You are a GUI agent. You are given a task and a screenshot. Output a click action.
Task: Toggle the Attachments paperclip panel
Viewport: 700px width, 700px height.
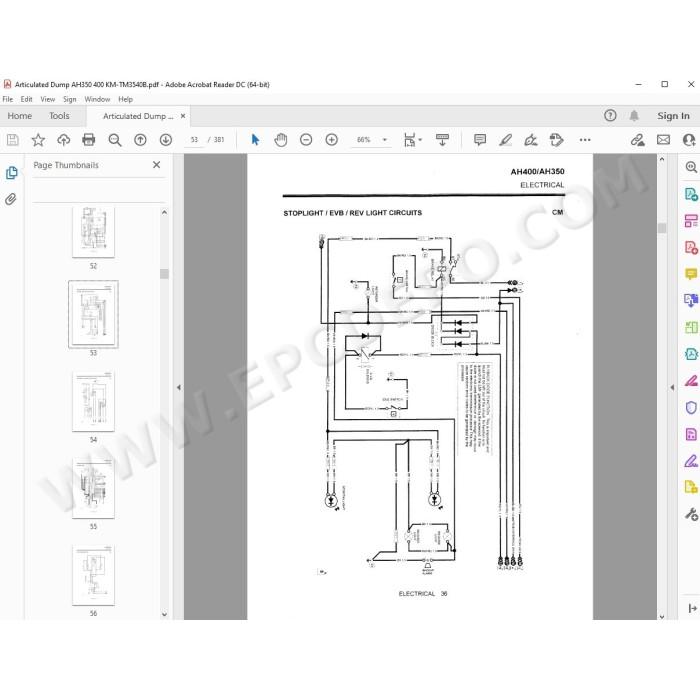11,199
